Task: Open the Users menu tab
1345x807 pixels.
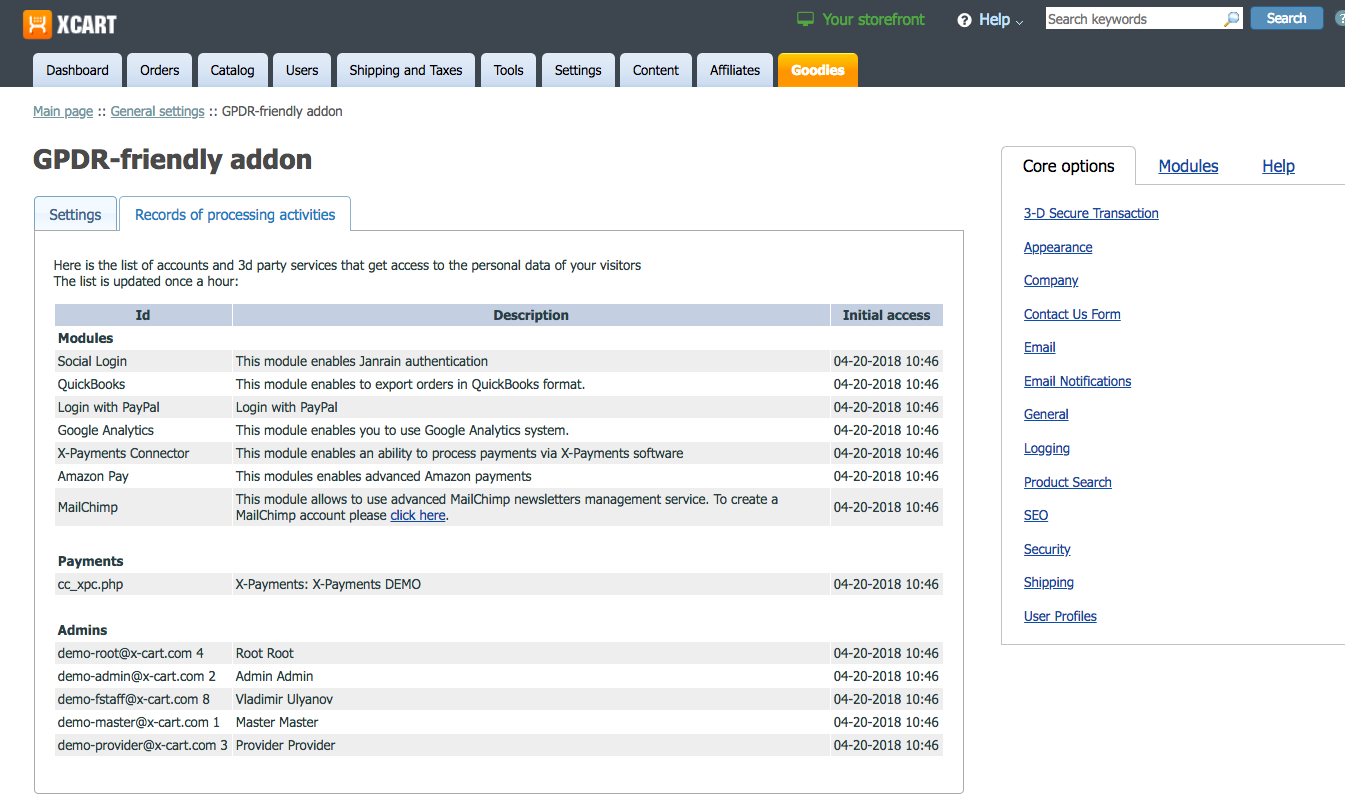Action: coord(302,70)
